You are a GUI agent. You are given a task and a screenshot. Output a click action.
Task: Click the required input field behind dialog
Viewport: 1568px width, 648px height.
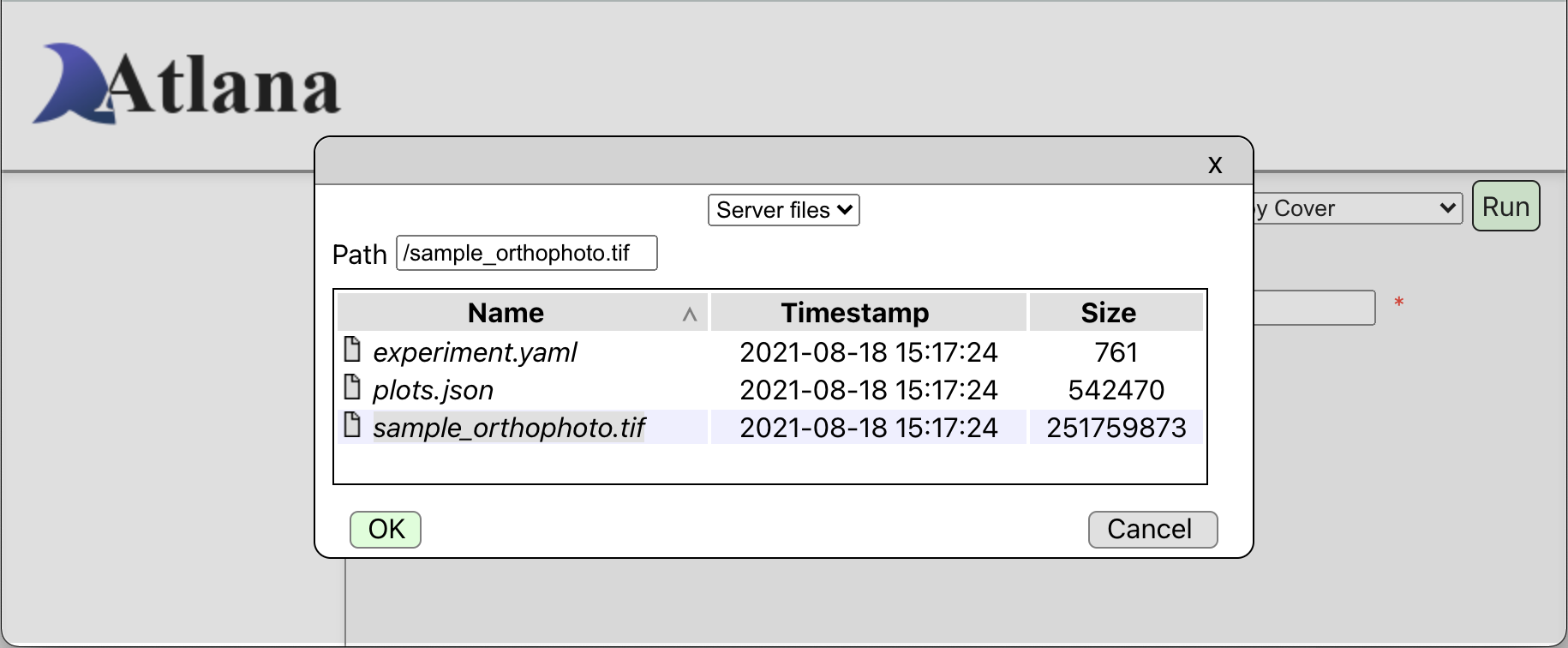click(1314, 308)
